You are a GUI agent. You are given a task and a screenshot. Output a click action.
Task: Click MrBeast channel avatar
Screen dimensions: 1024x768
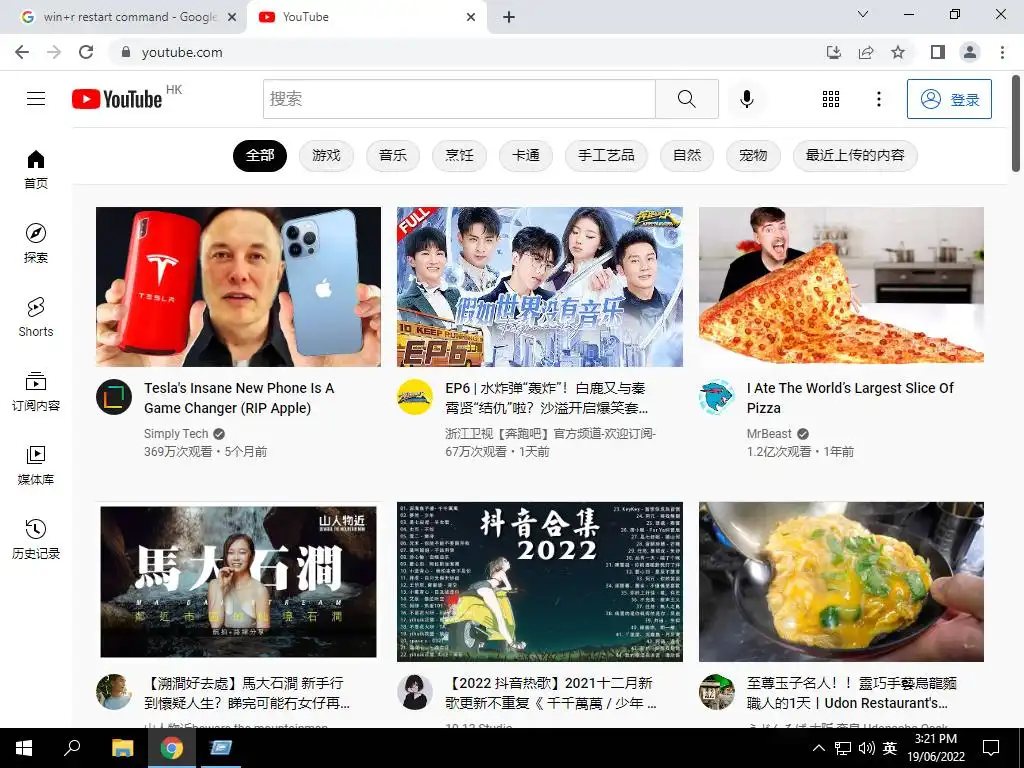(x=716, y=397)
